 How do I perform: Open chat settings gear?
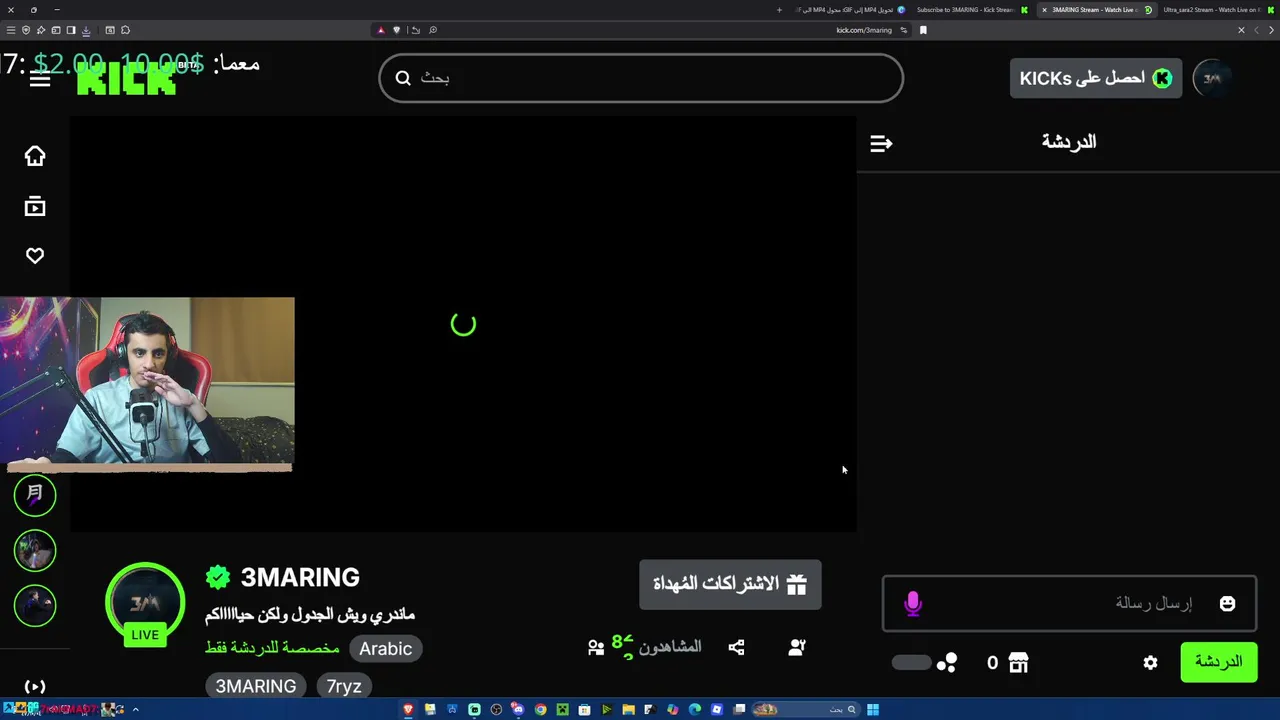pyautogui.click(x=1150, y=662)
